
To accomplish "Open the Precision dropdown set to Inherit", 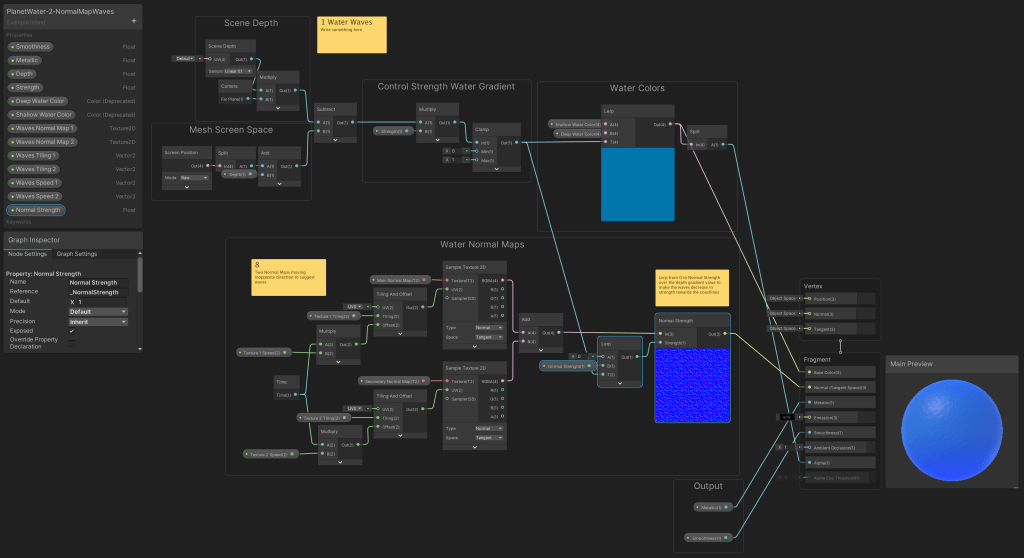I will pos(98,321).
